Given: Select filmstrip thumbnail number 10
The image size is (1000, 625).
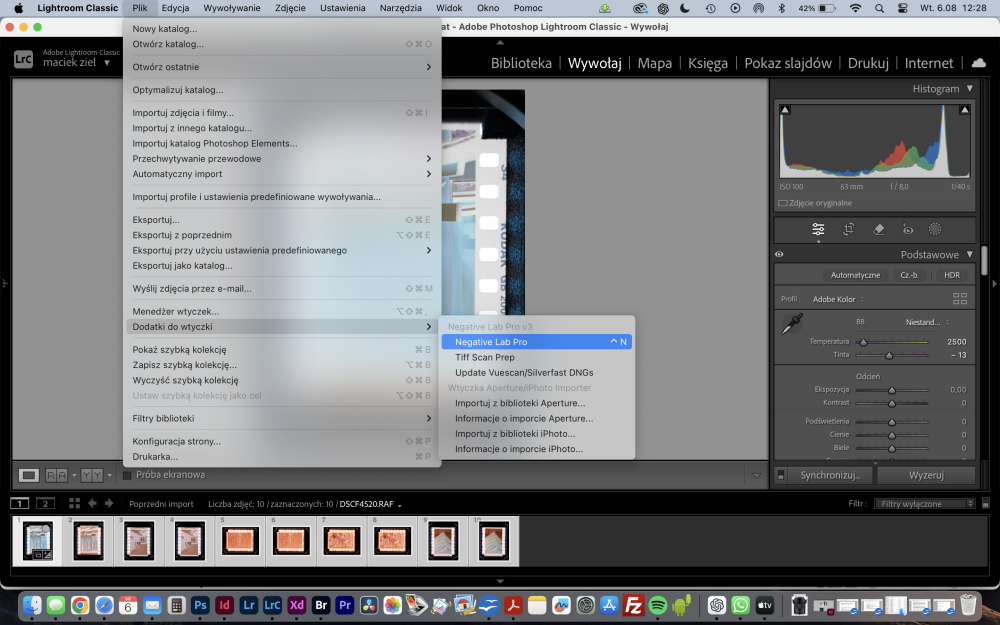Looking at the screenshot, I should pos(494,541).
